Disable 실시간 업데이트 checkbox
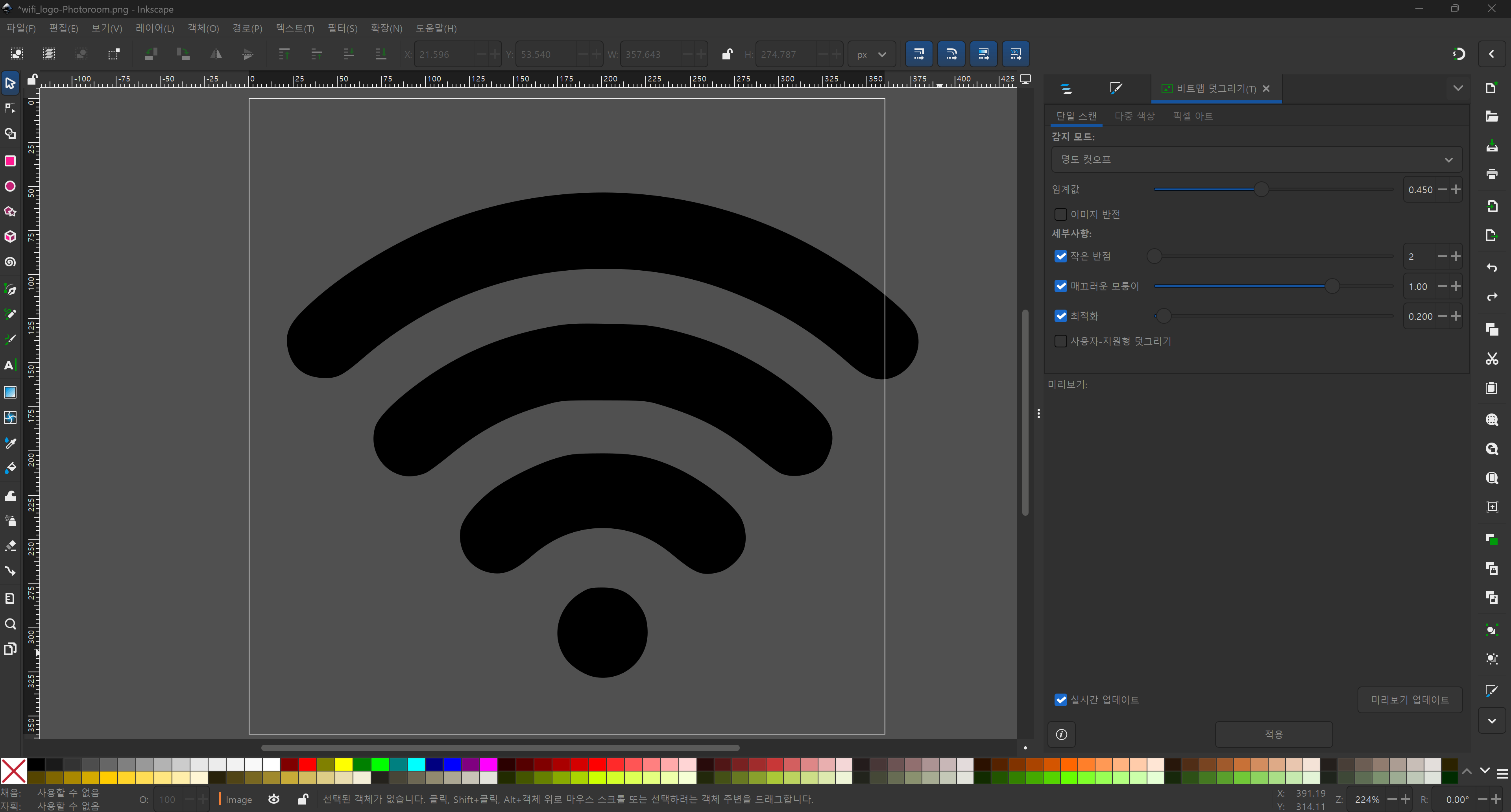Image resolution: width=1511 pixels, height=812 pixels. (1060, 699)
